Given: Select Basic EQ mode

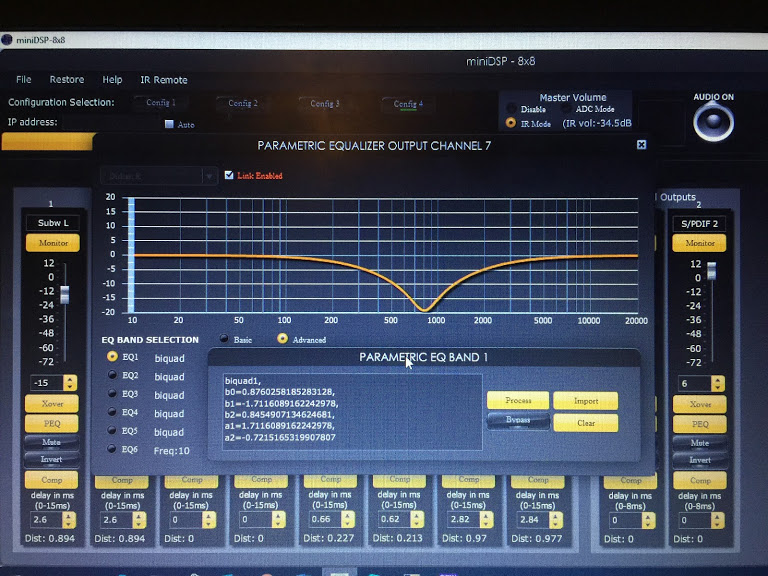Looking at the screenshot, I should (x=224, y=338).
